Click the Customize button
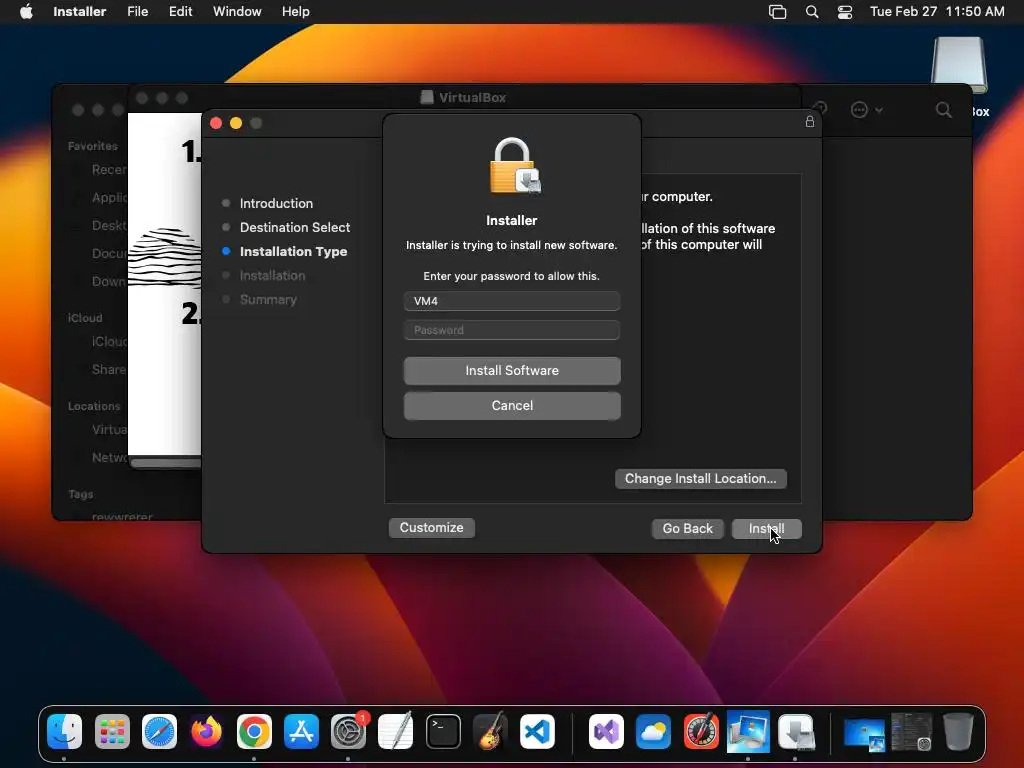Viewport: 1024px width, 768px height. pos(431,528)
